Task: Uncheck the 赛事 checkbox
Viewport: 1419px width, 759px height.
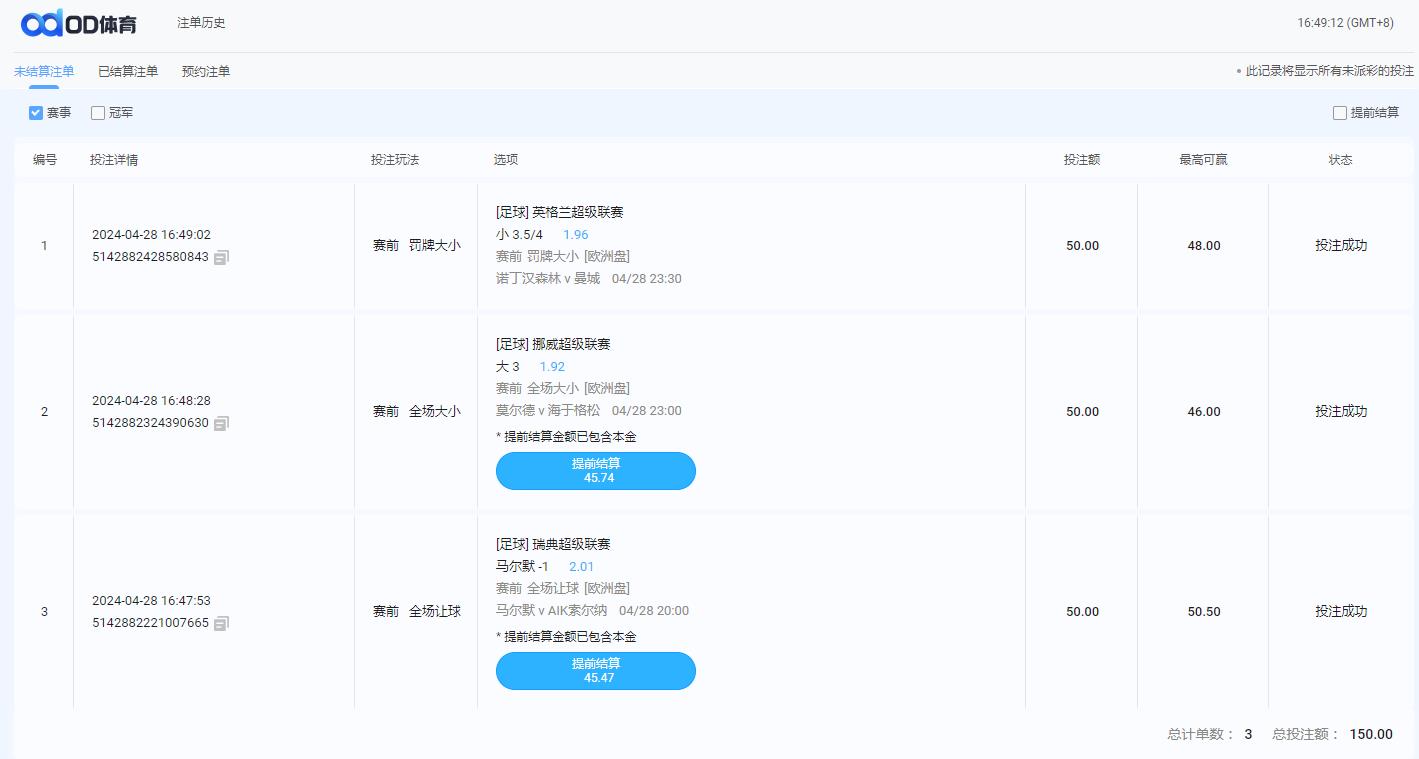Action: [36, 113]
